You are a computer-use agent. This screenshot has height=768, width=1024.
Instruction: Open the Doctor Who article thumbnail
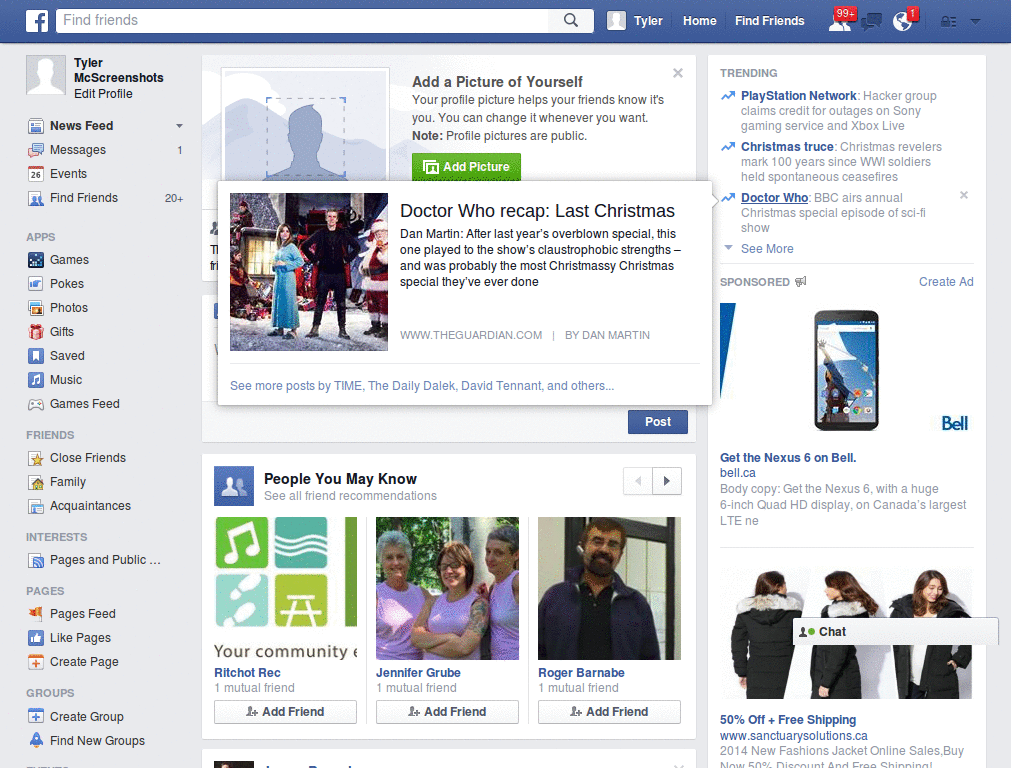click(x=309, y=272)
